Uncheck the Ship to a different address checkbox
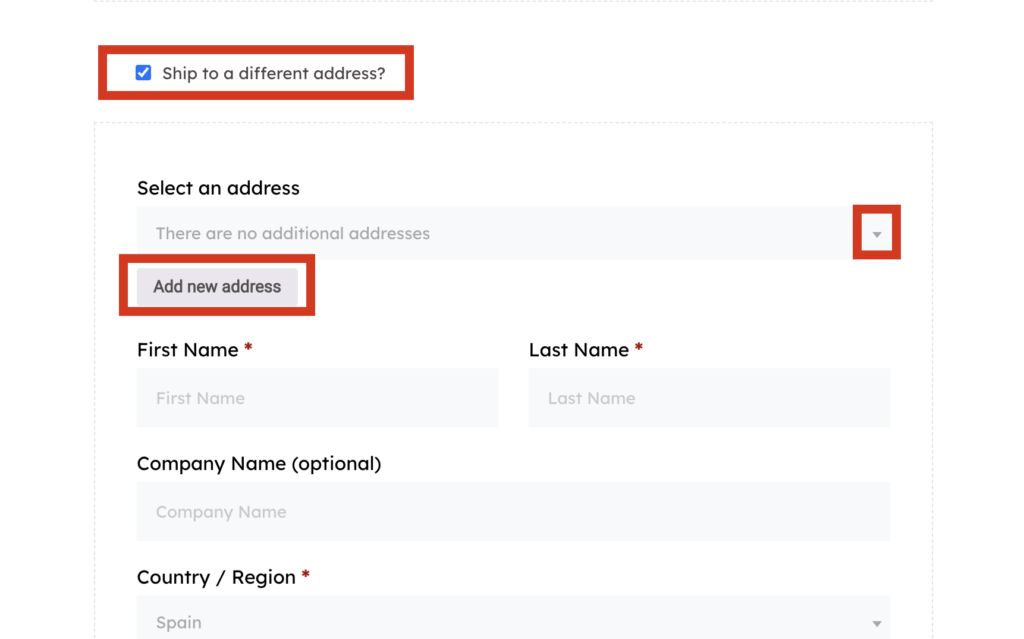Screen dimensions: 1024x639 143,73
